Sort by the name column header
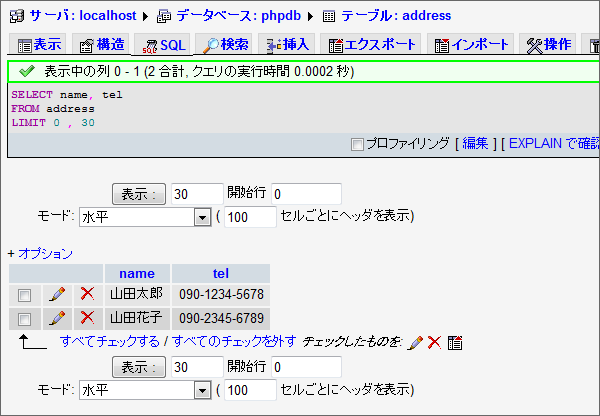The height and width of the screenshot is (416, 600). (137, 274)
